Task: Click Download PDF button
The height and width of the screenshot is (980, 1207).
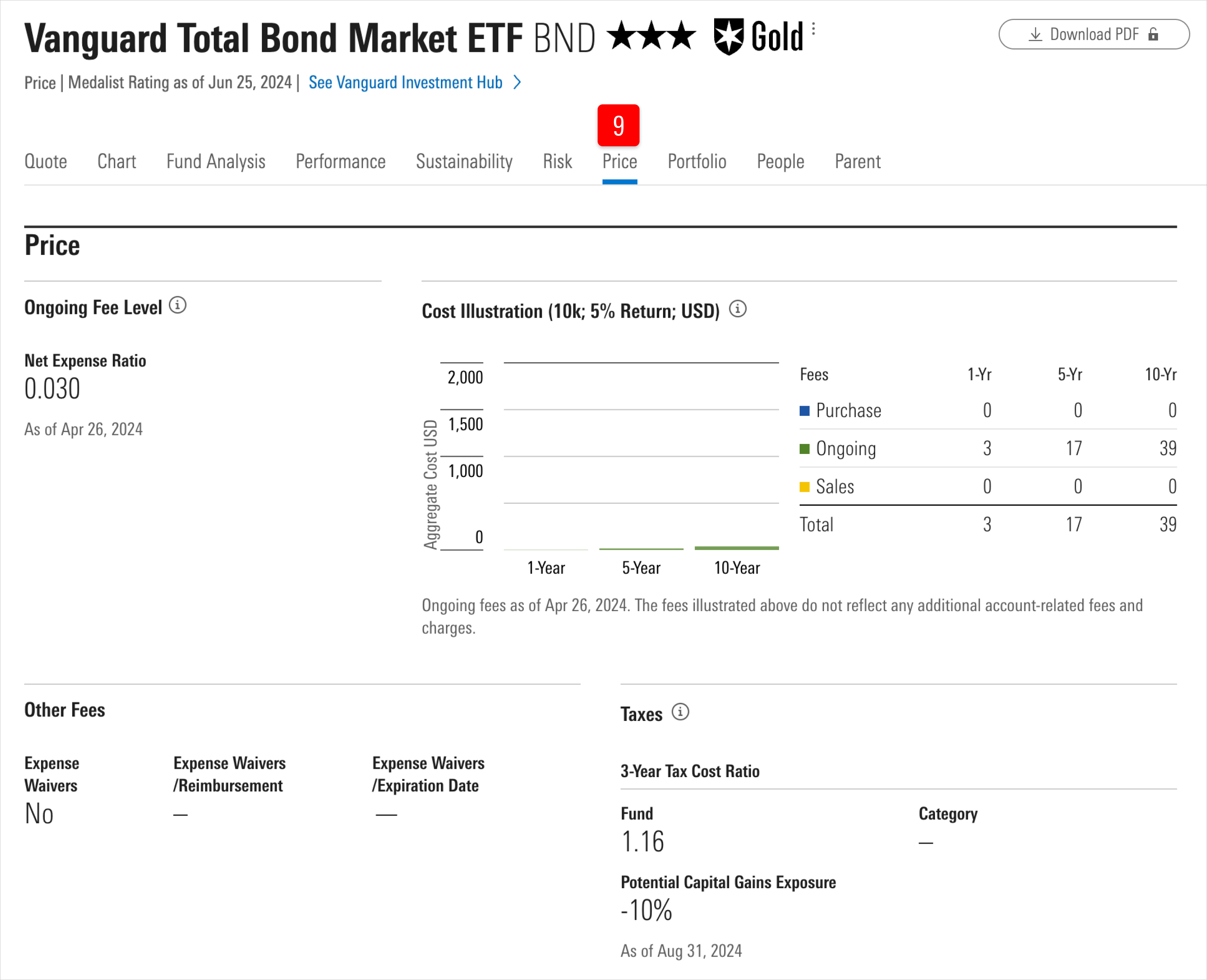Action: (x=1094, y=34)
